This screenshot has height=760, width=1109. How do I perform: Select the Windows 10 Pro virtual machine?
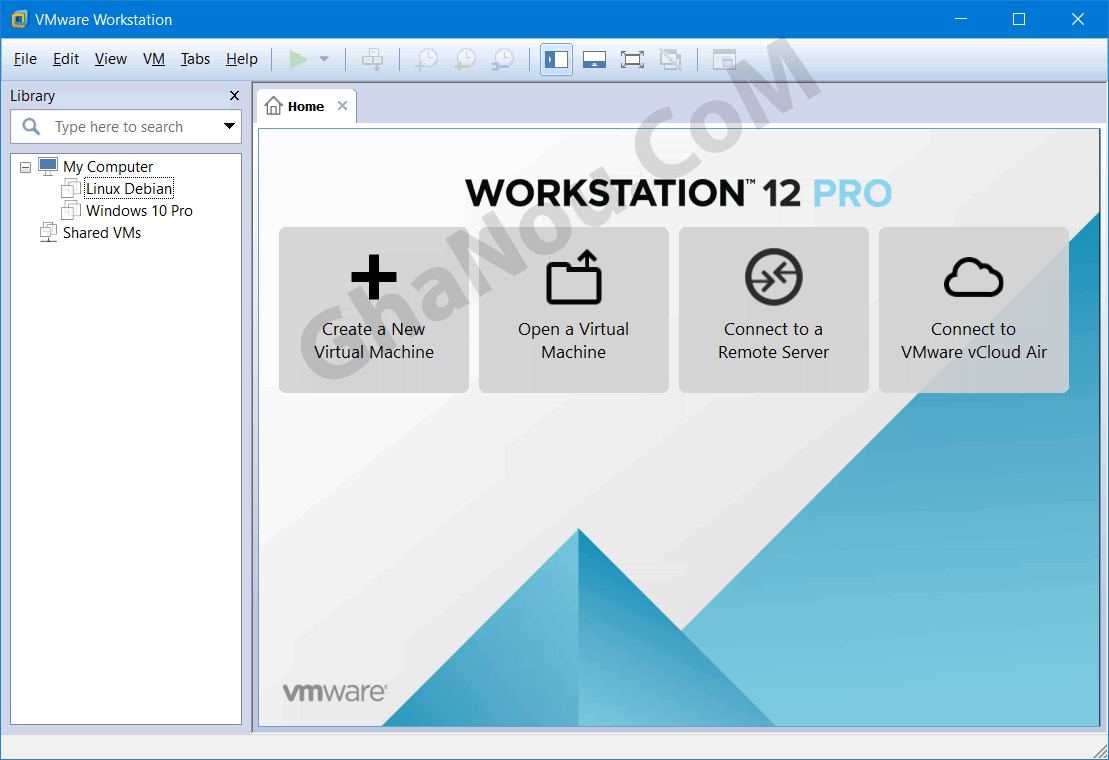click(x=139, y=211)
